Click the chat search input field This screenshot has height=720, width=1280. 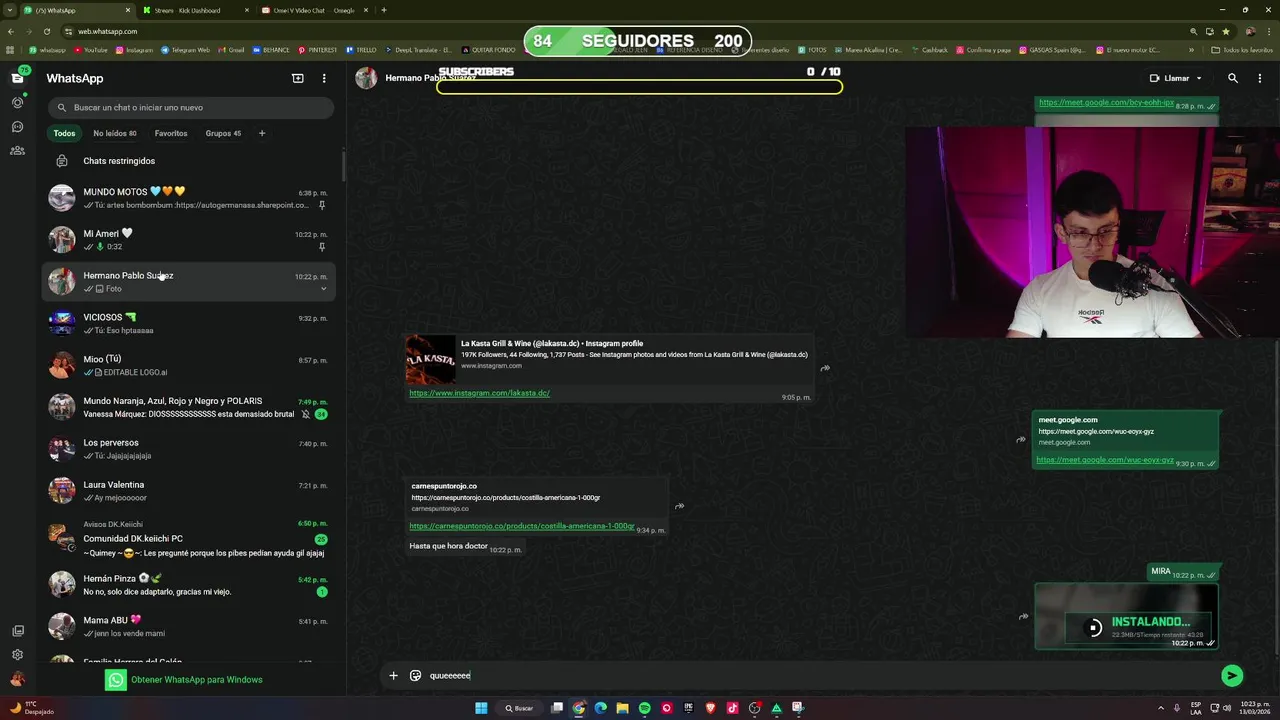tap(190, 107)
